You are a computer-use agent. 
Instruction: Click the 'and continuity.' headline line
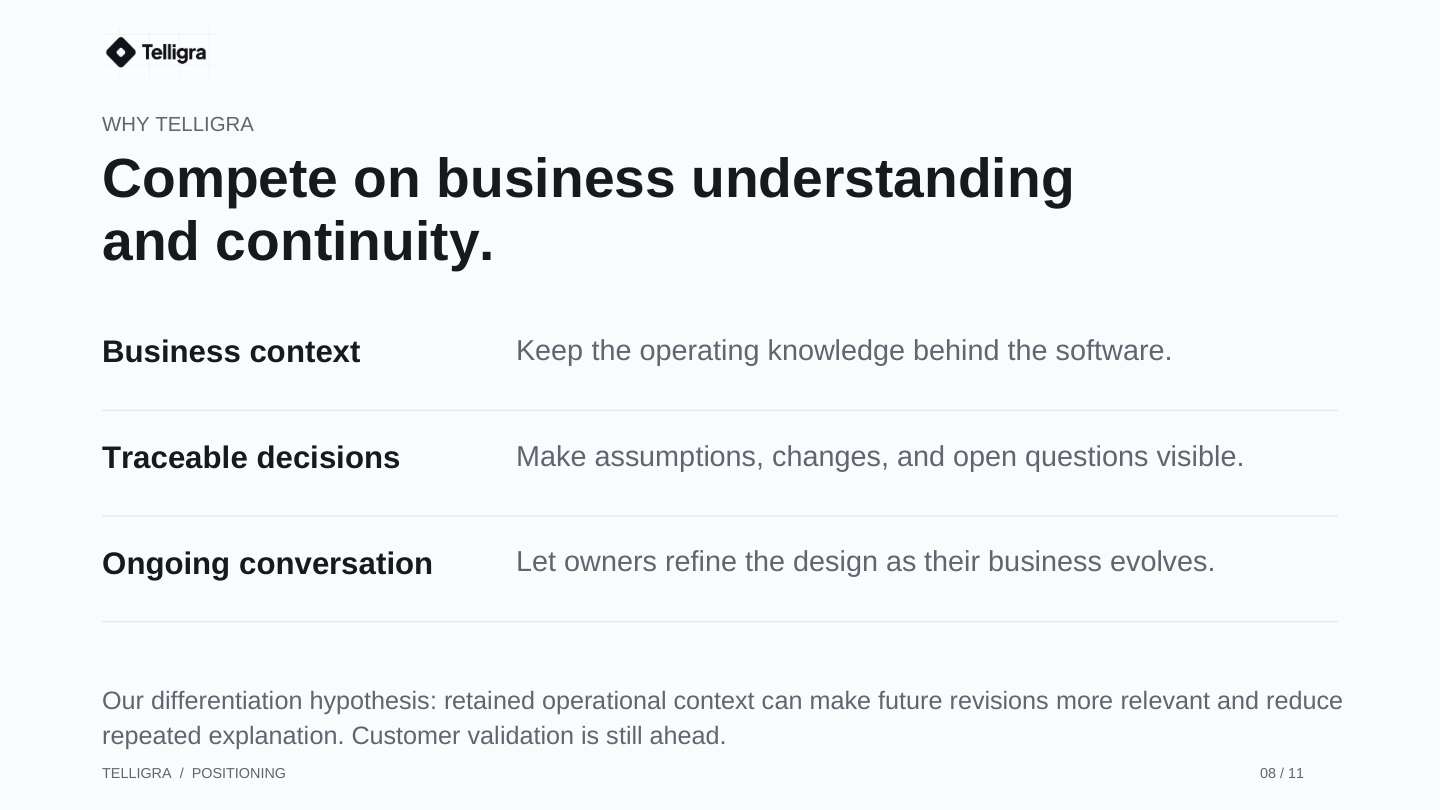[298, 242]
